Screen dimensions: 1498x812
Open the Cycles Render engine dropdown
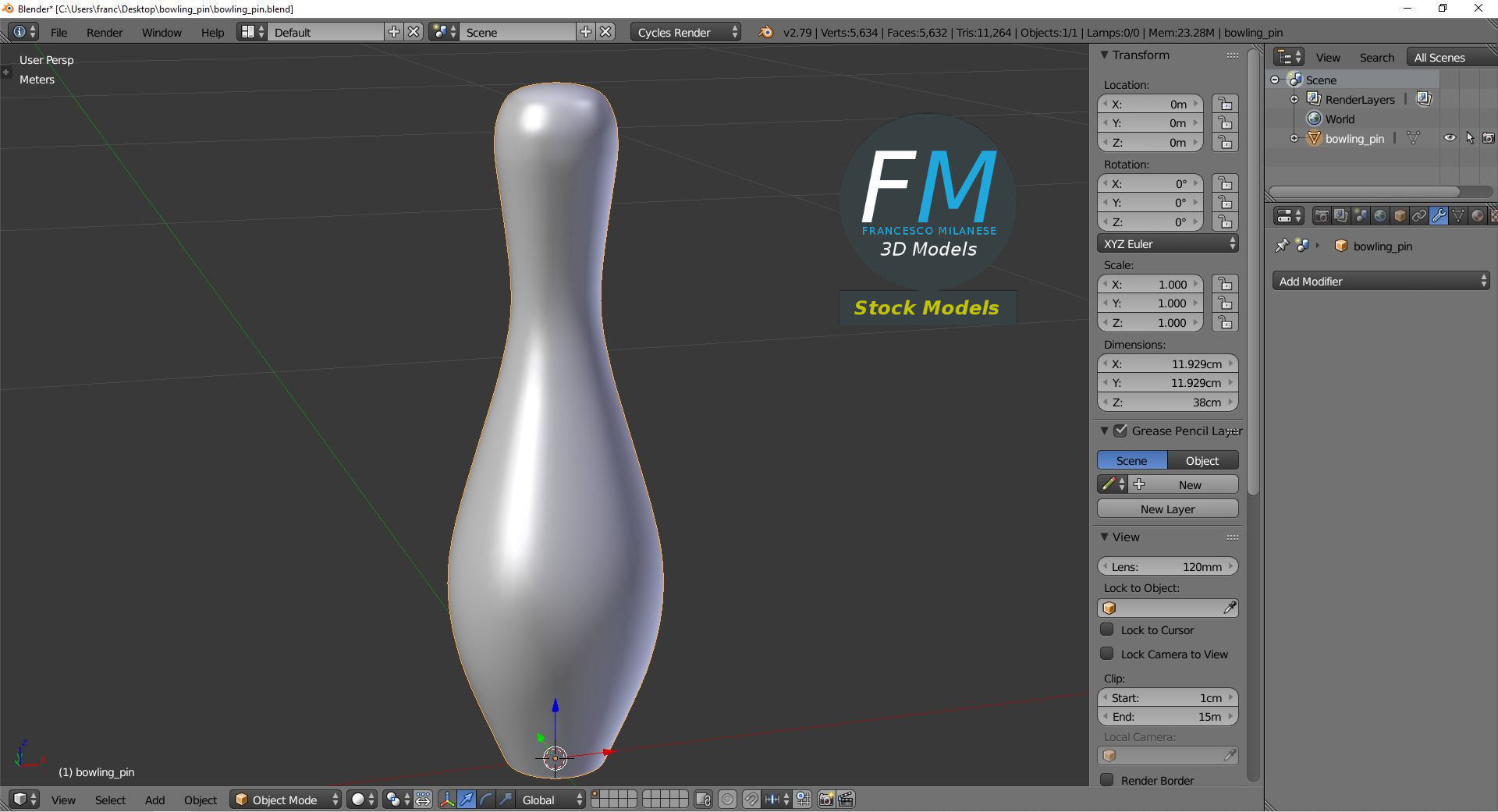tap(685, 32)
